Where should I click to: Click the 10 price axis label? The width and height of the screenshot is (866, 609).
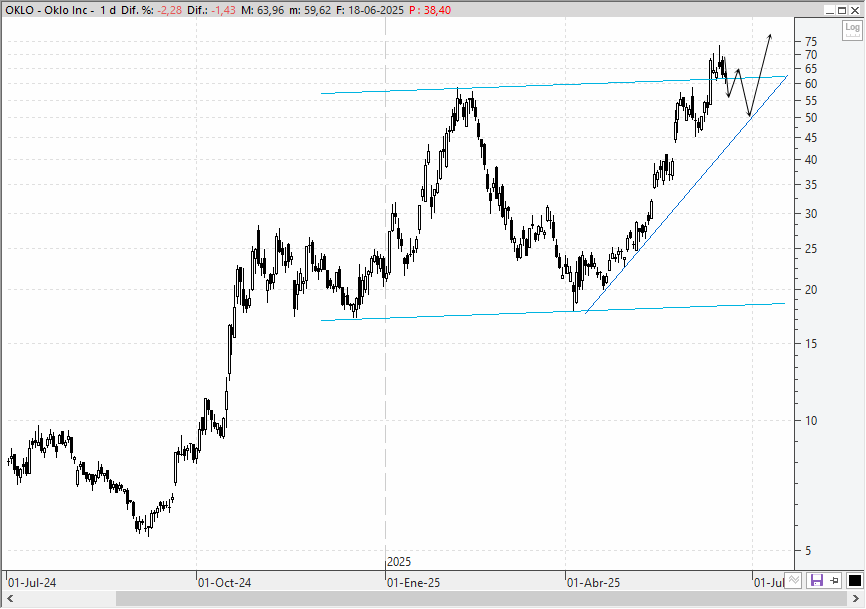[811, 420]
